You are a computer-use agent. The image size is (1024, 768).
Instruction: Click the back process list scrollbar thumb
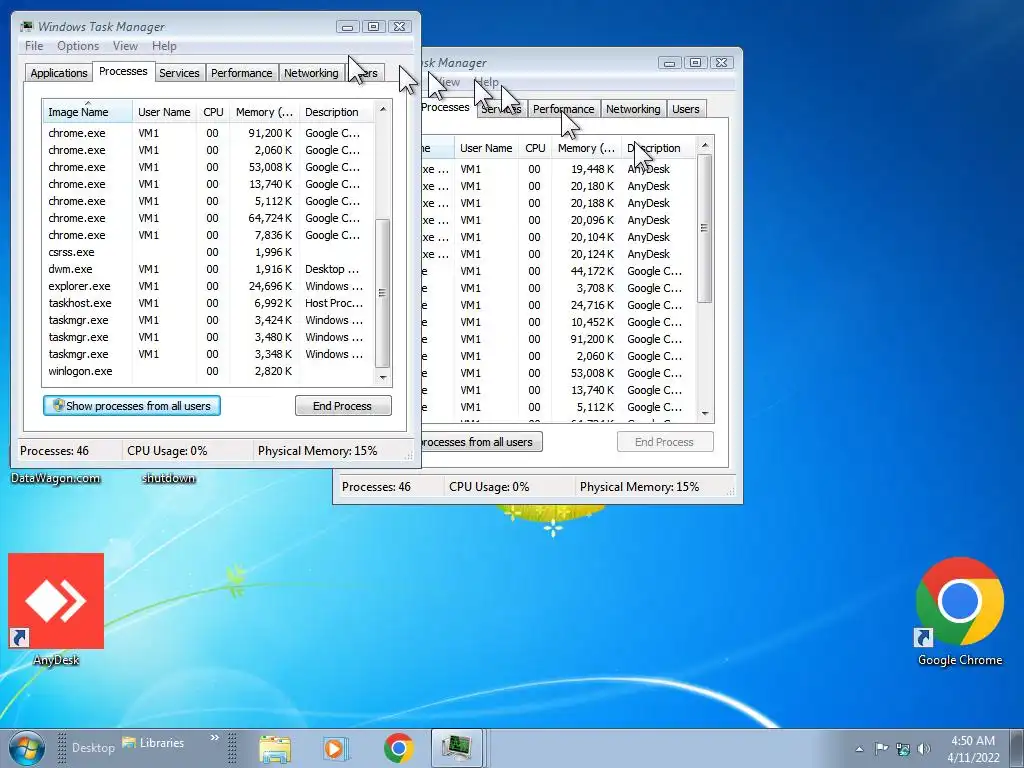coord(705,228)
